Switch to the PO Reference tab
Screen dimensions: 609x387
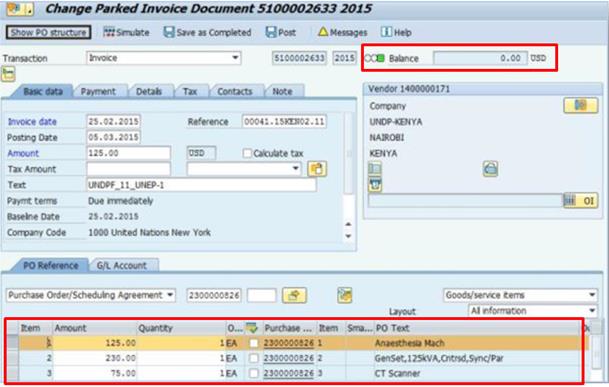50,265
